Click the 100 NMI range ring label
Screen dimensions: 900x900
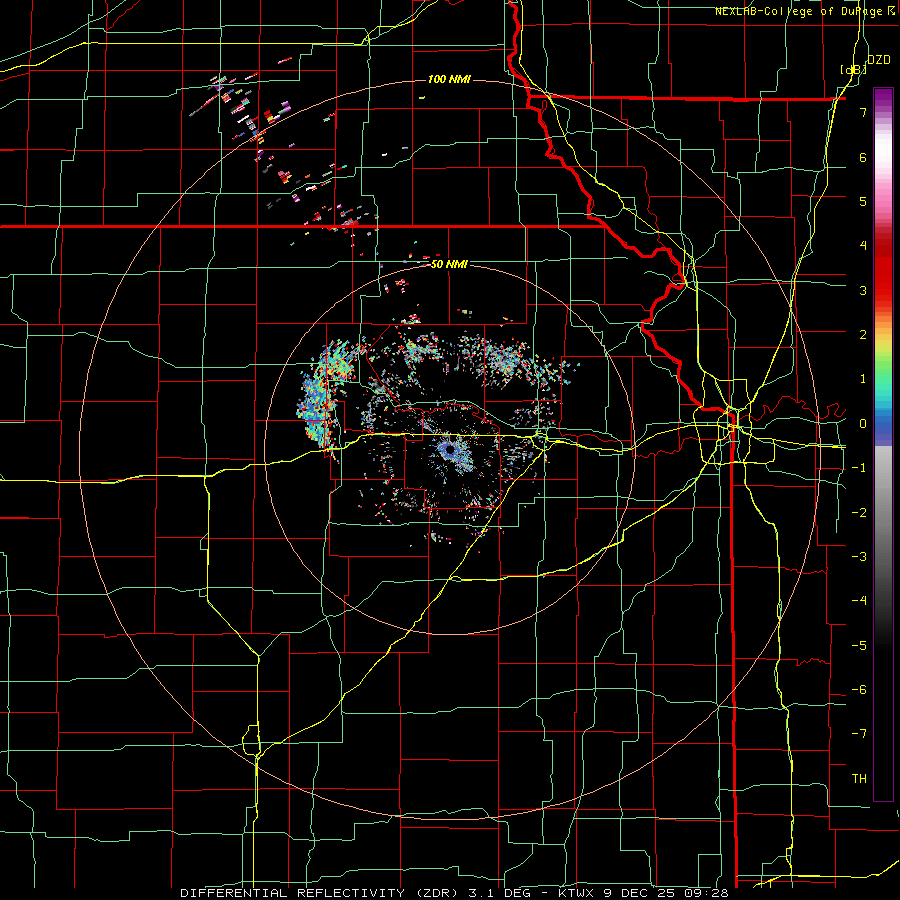449,79
